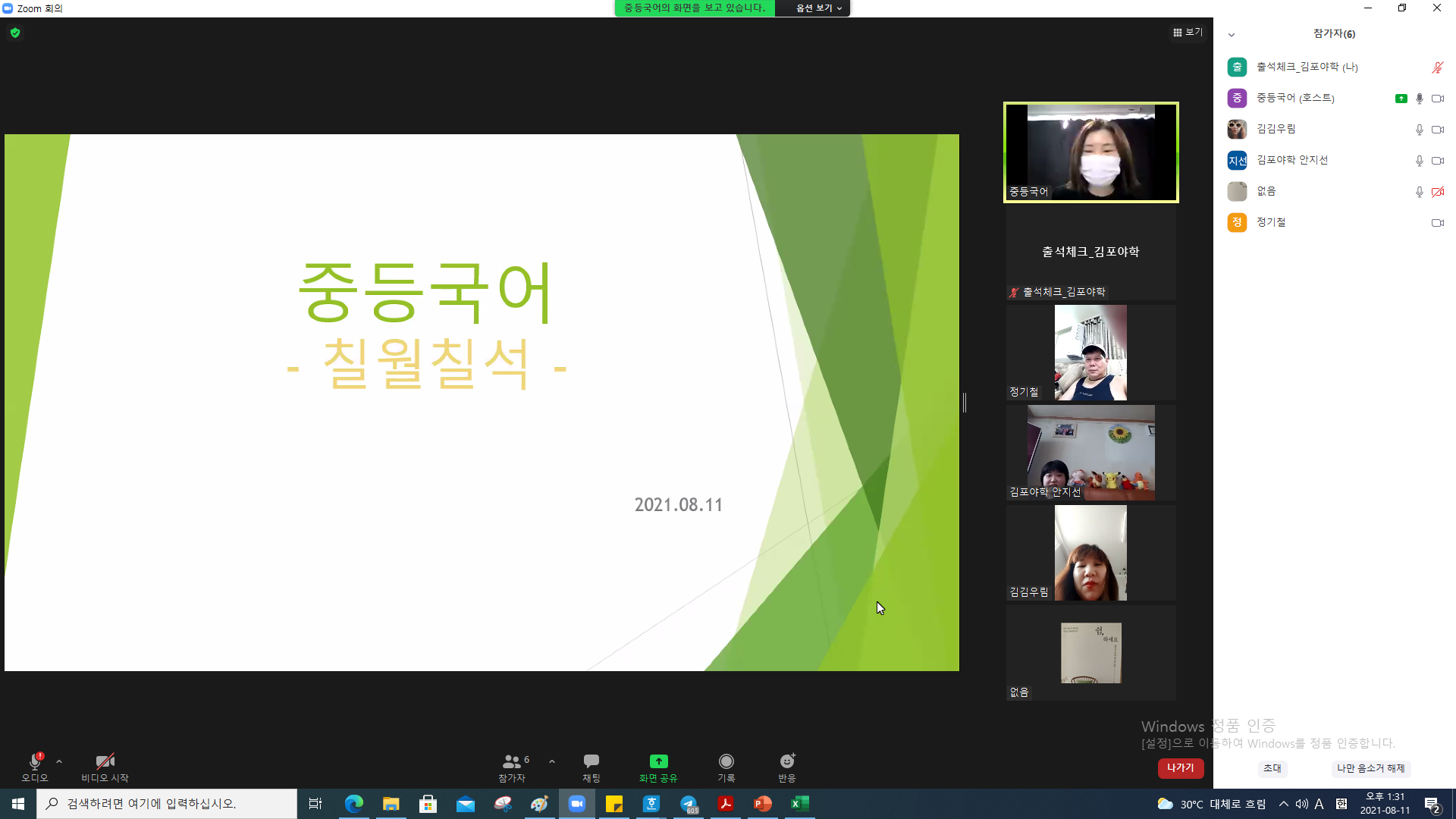
Task: Click muted mic icon for 출석체크_김포야학
Action: coord(1437,67)
